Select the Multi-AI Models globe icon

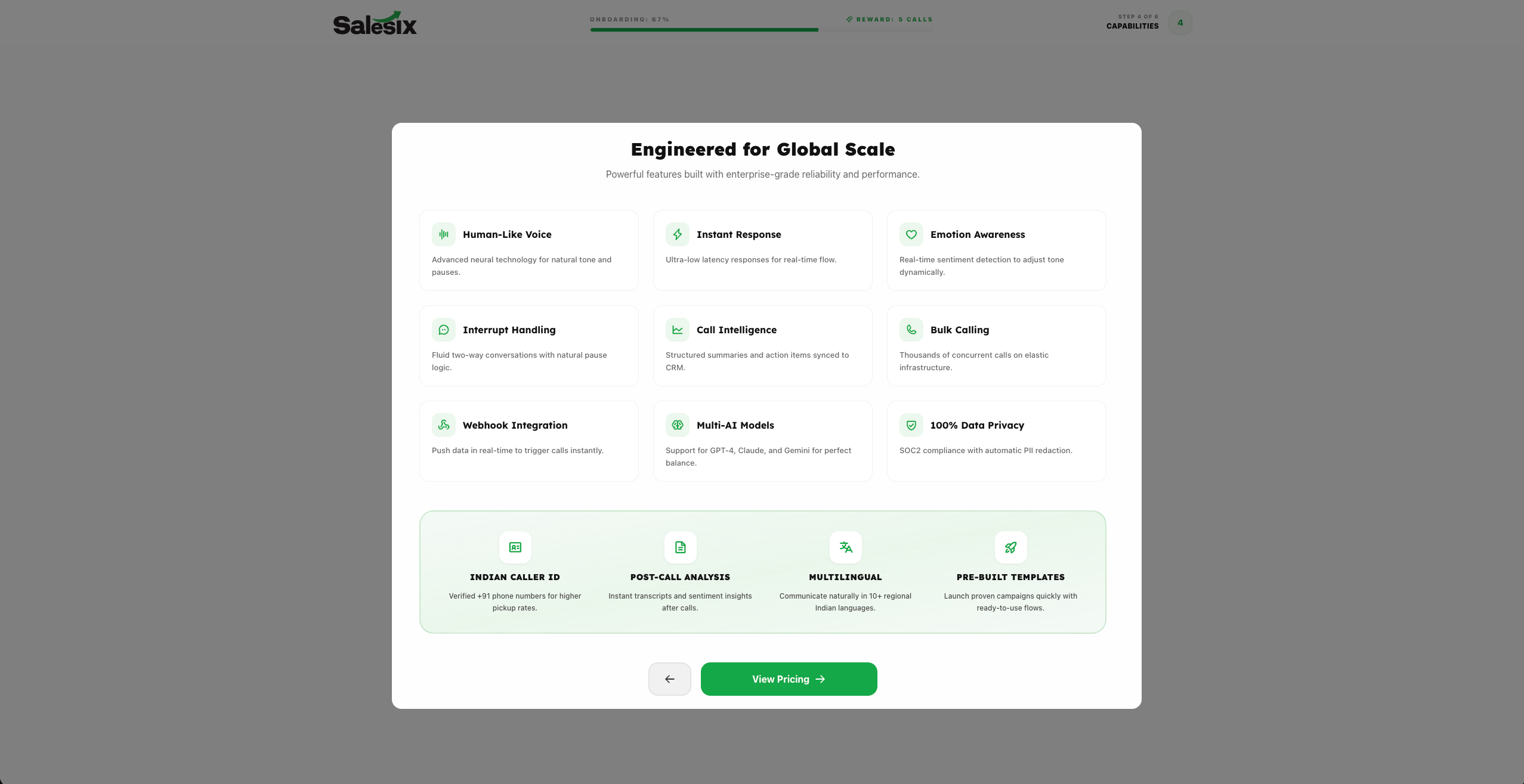[x=677, y=424]
